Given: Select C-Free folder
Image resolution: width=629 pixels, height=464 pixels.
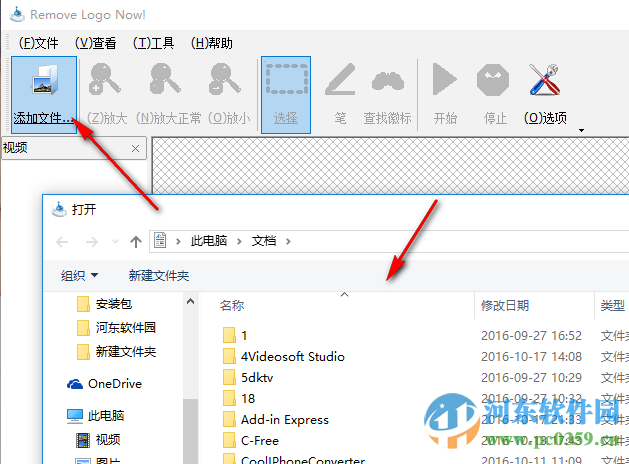Looking at the screenshot, I should coord(260,441).
